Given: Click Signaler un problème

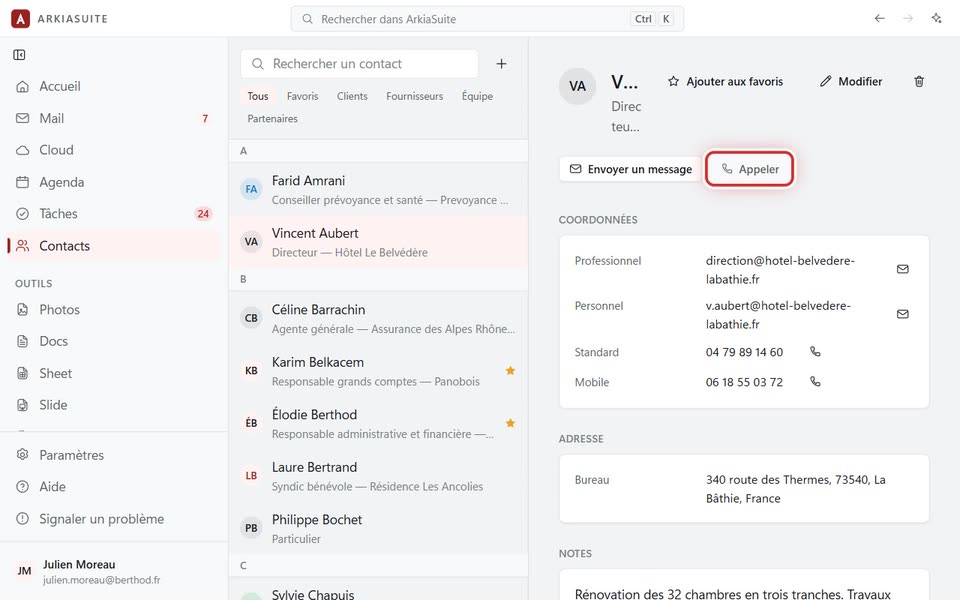Looking at the screenshot, I should (114, 519).
